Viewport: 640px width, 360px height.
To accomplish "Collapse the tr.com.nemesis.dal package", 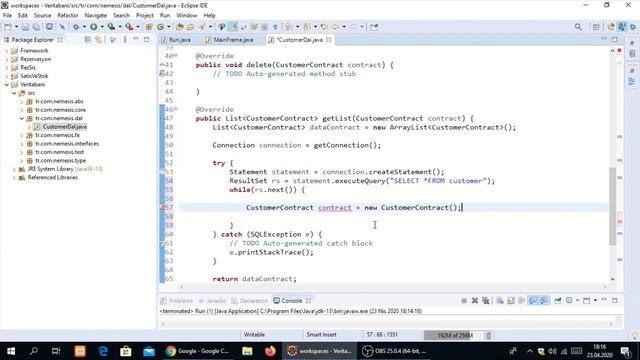I will pyautogui.click(x=22, y=118).
